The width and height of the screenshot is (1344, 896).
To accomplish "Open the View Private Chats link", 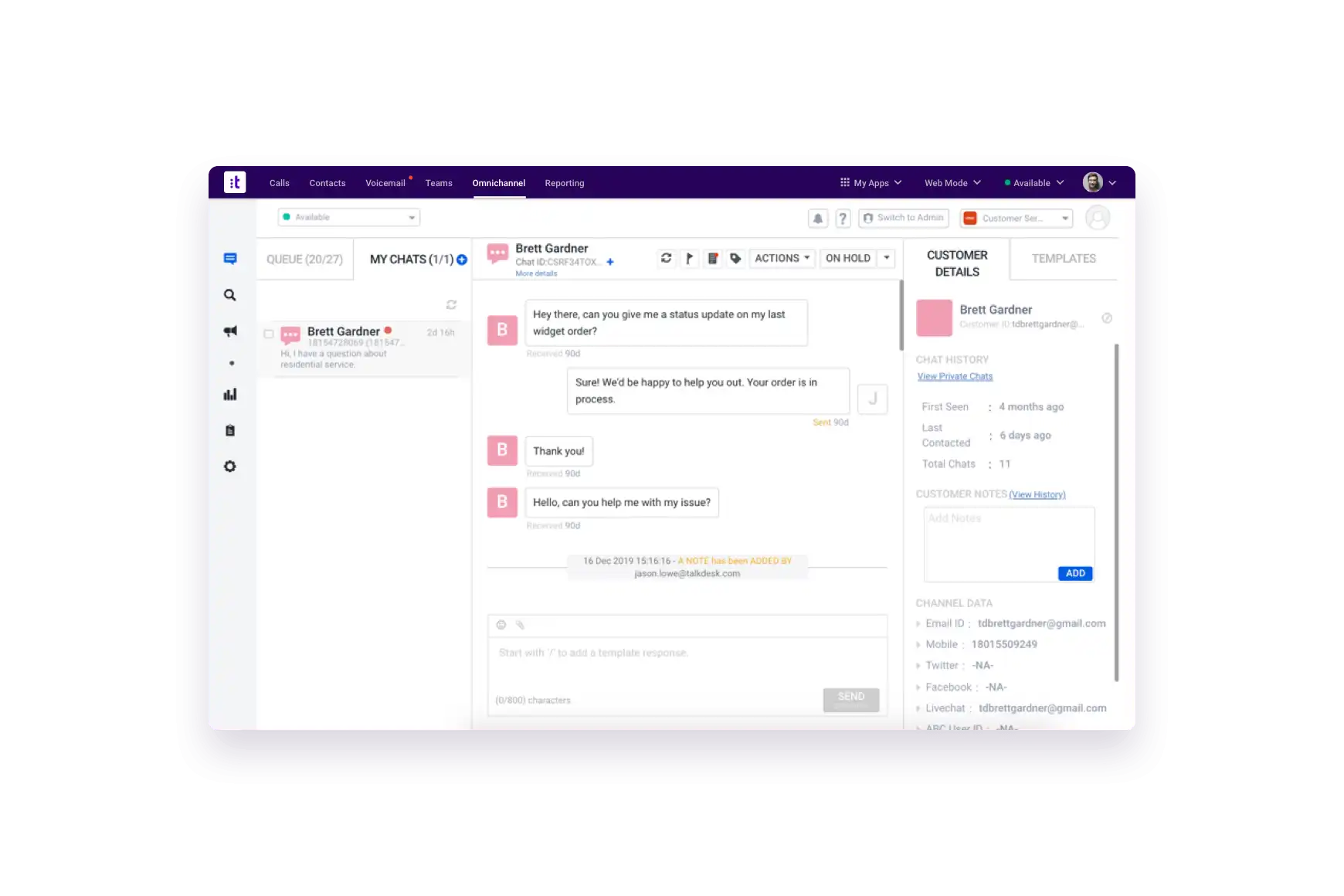I will click(955, 377).
